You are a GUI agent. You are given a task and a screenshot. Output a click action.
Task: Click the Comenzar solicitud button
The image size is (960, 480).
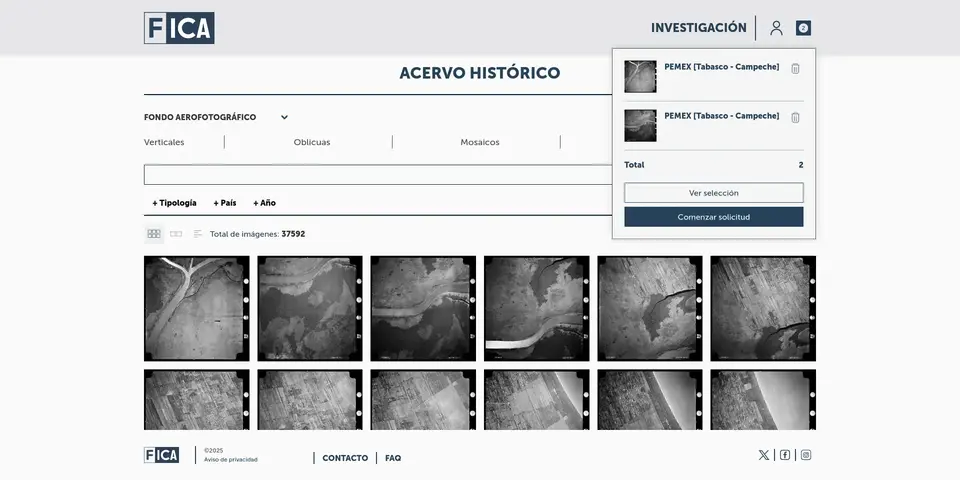[x=713, y=217]
